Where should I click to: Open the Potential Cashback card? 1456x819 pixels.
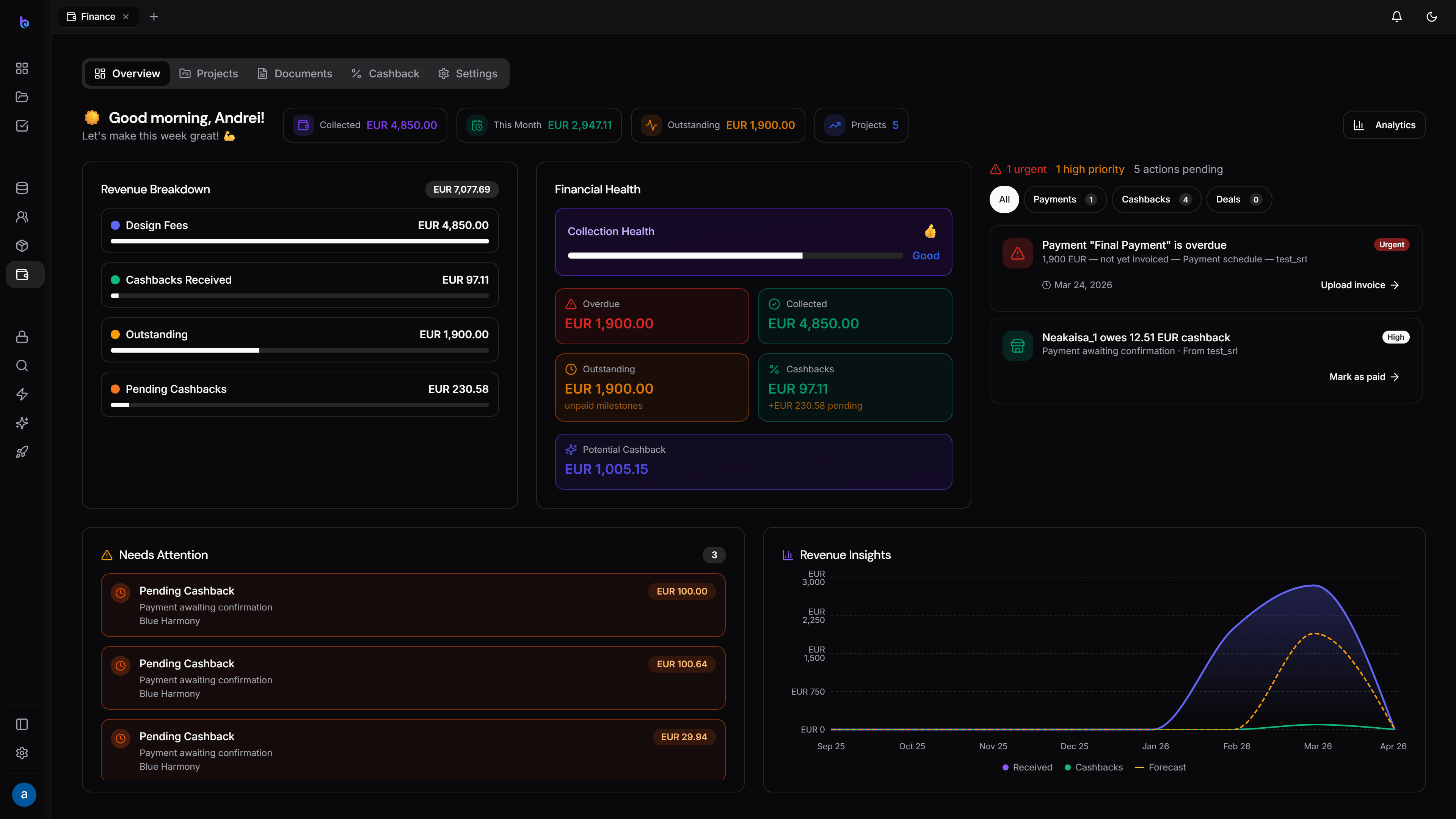(753, 462)
